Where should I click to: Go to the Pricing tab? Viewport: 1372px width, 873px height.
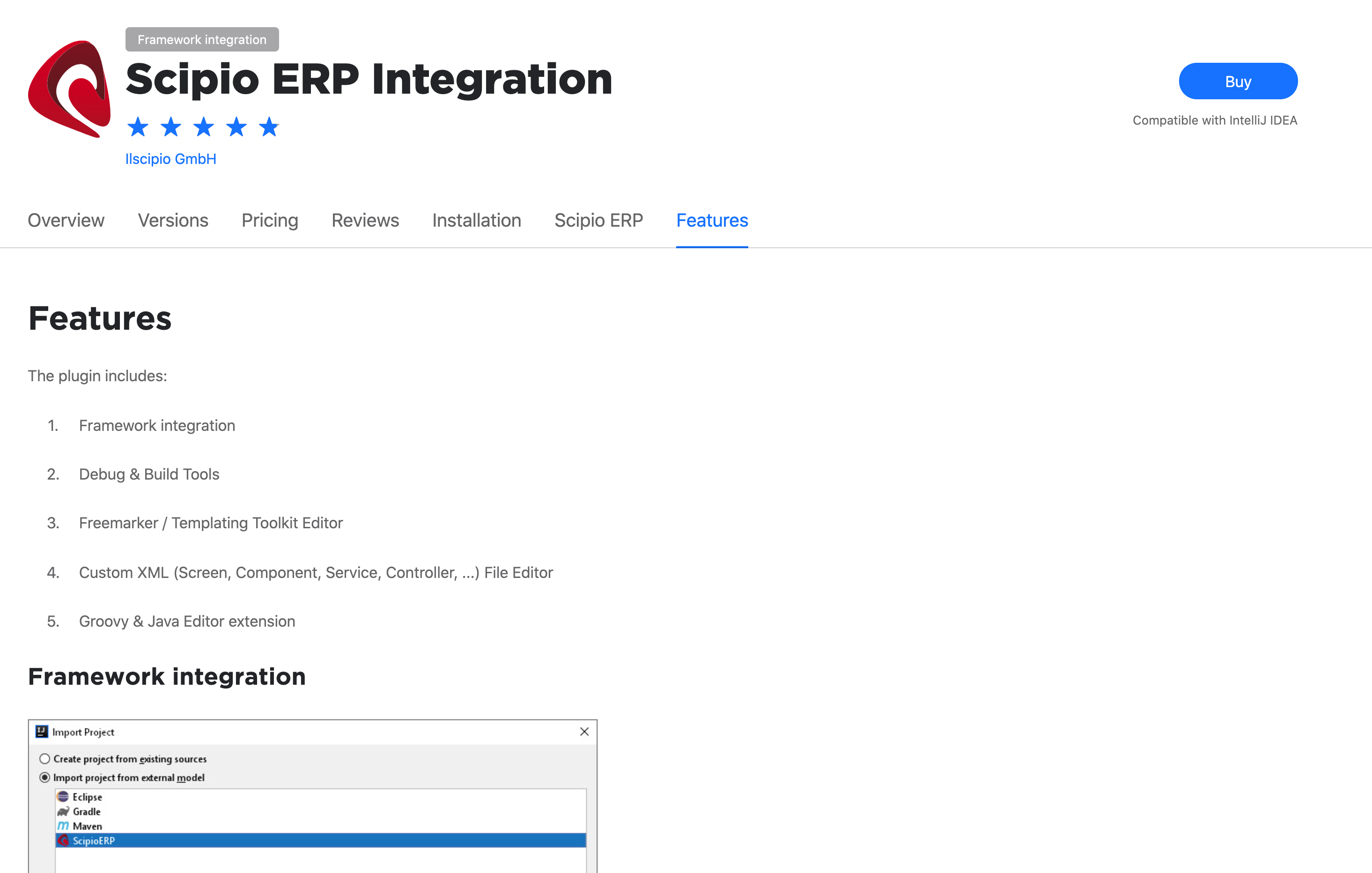coord(270,221)
